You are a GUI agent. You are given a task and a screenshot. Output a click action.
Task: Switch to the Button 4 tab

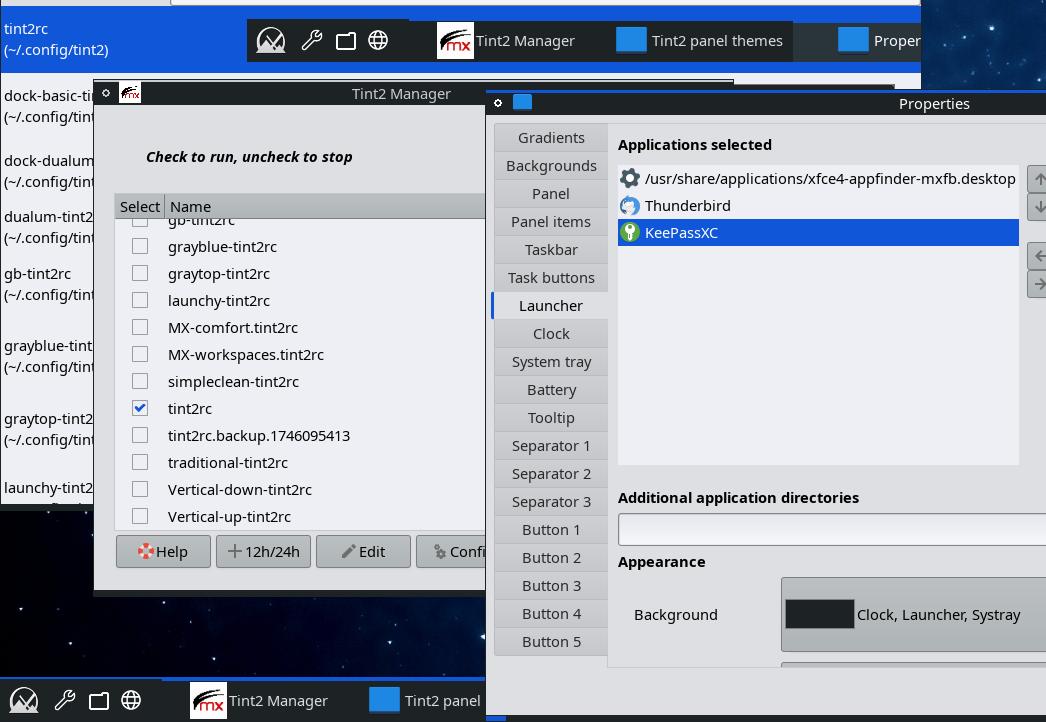pyautogui.click(x=551, y=614)
